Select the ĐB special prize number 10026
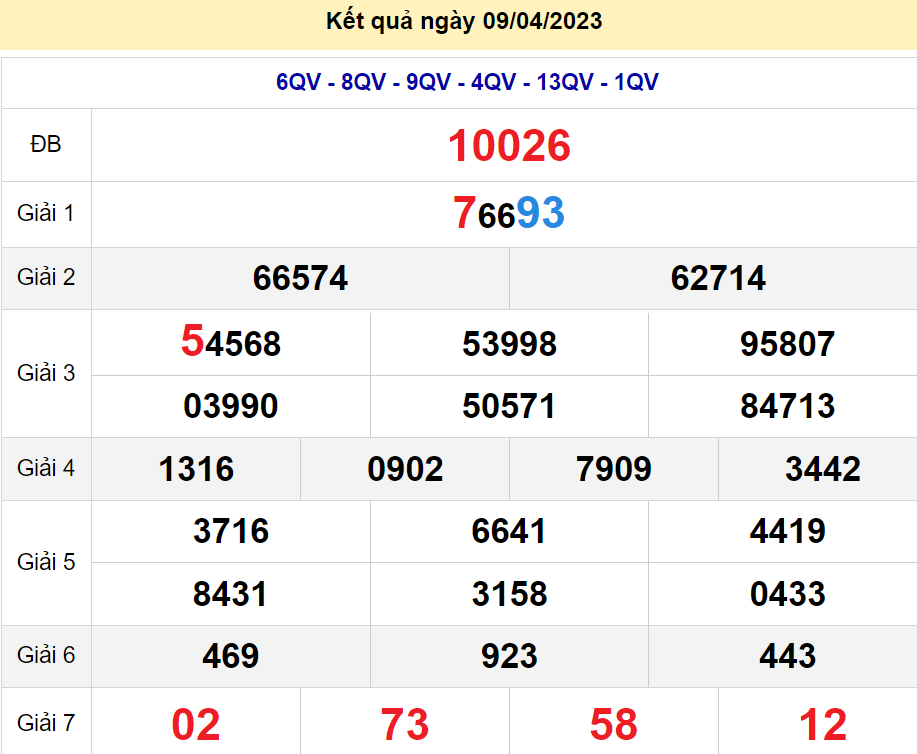Screen dimensions: 917x754 click(x=509, y=146)
